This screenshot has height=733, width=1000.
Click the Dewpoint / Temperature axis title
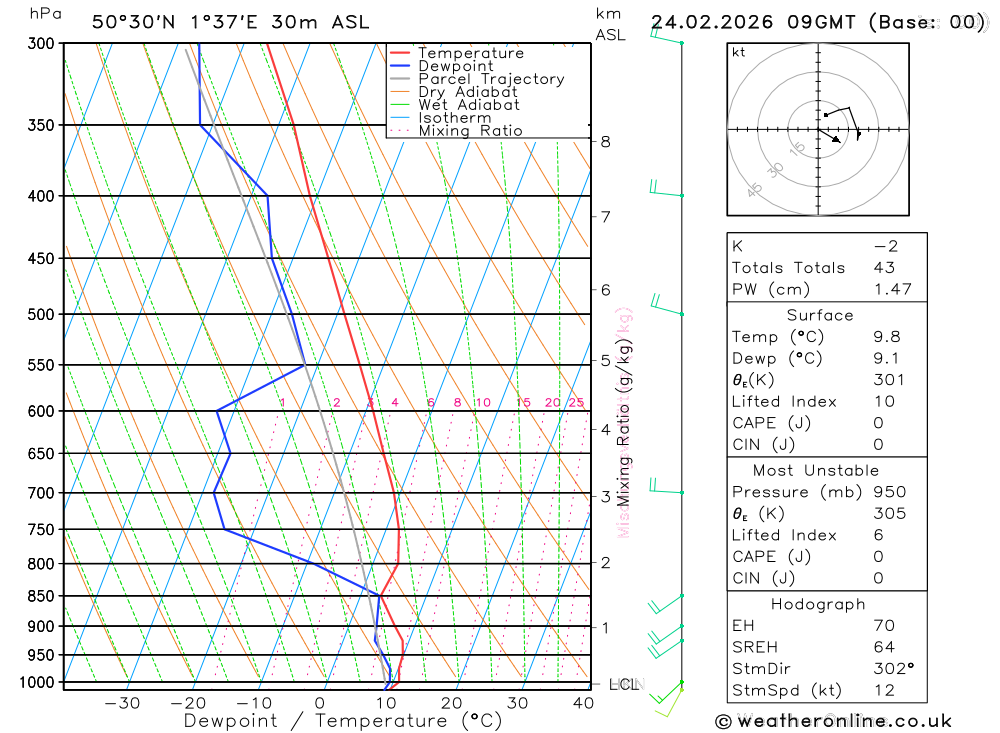point(342,722)
